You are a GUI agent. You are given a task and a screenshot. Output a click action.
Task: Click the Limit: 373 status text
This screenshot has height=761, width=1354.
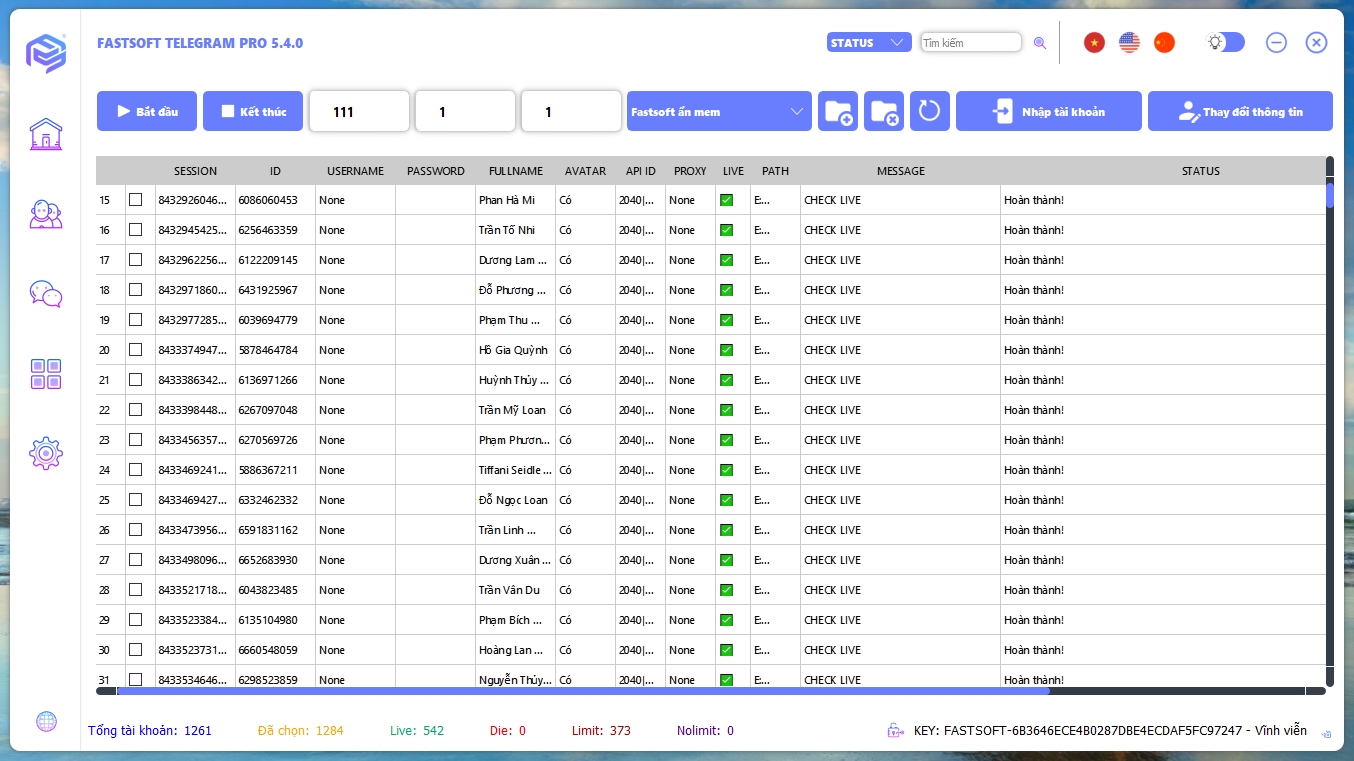tap(601, 731)
